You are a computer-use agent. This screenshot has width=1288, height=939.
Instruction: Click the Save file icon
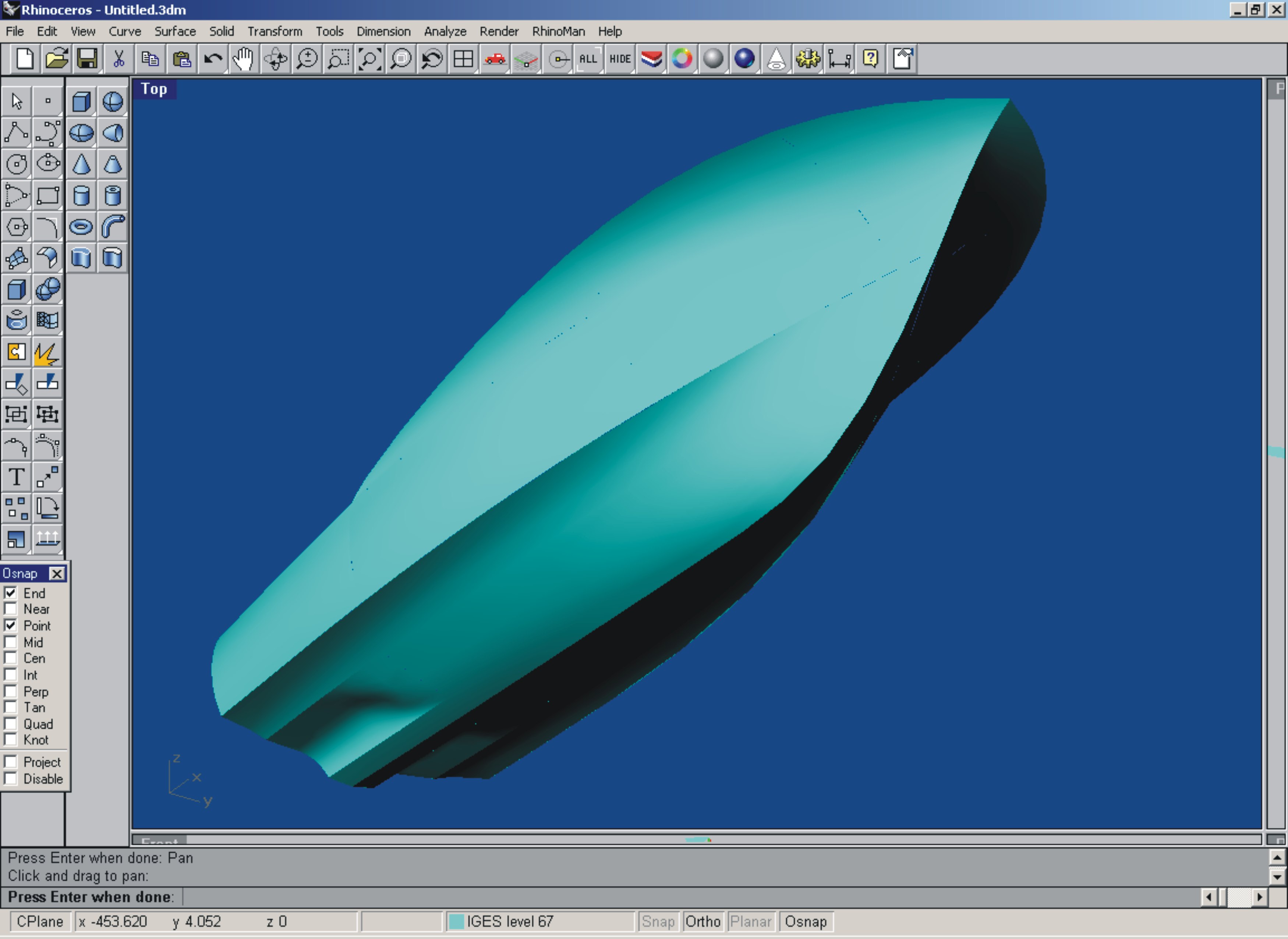87,59
